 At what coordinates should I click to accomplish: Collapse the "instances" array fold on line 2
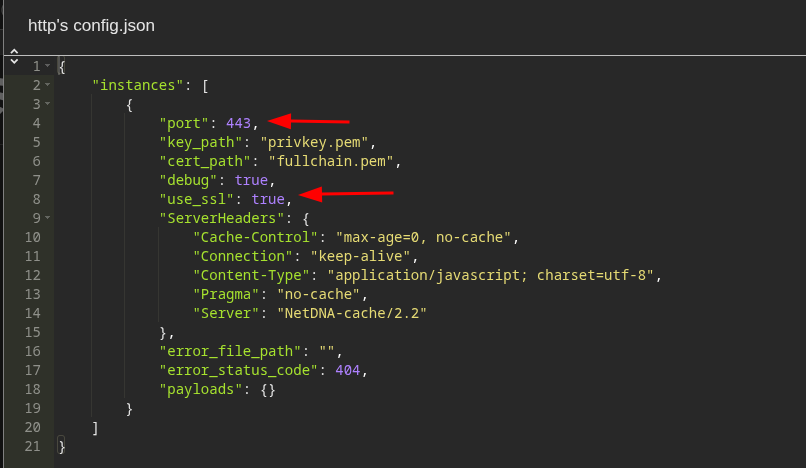pyautogui.click(x=47, y=85)
